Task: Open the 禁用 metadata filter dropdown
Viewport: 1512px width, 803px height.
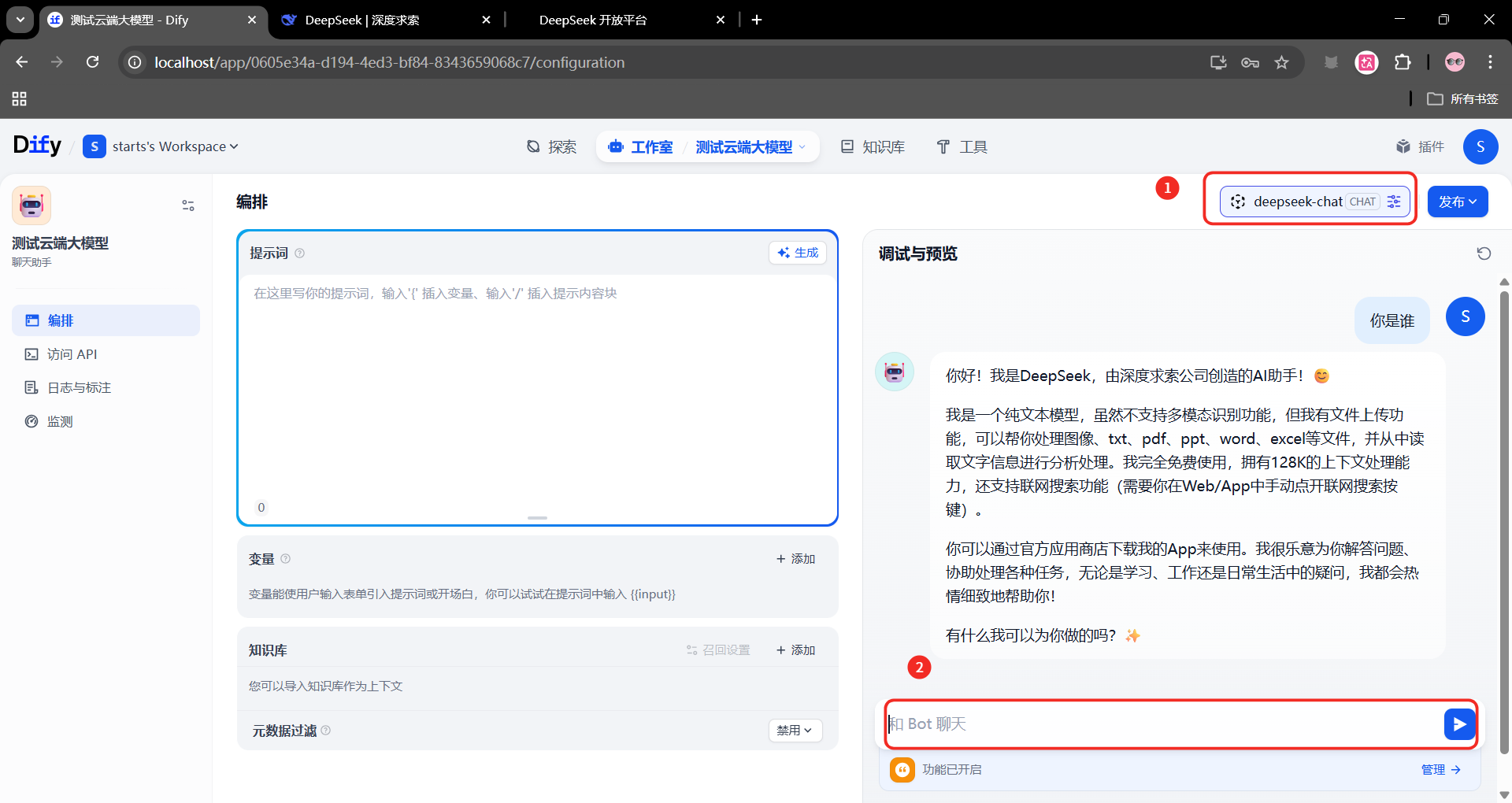Action: [795, 731]
